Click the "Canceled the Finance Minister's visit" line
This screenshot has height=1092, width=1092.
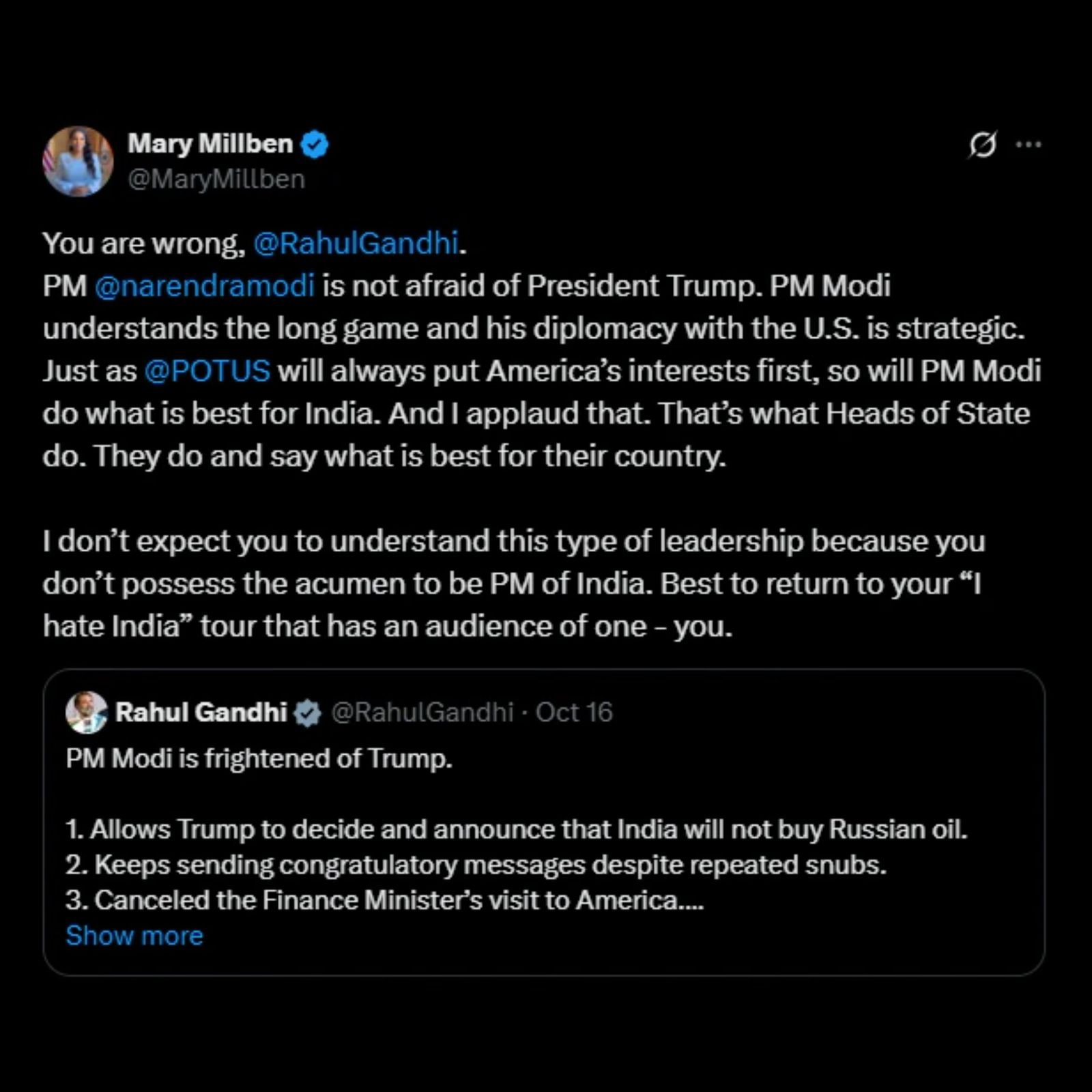[384, 900]
